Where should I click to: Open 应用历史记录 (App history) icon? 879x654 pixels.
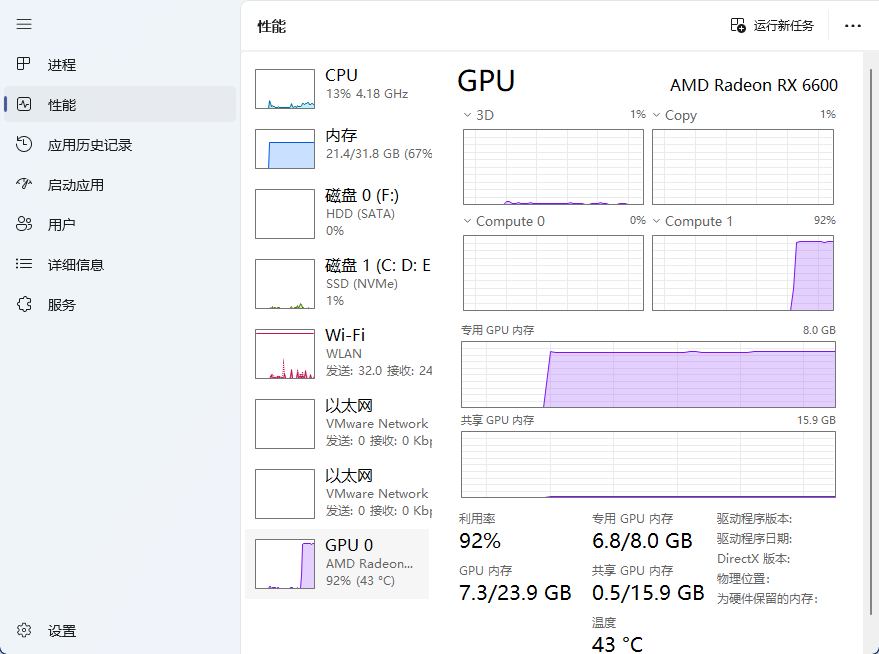(x=25, y=145)
